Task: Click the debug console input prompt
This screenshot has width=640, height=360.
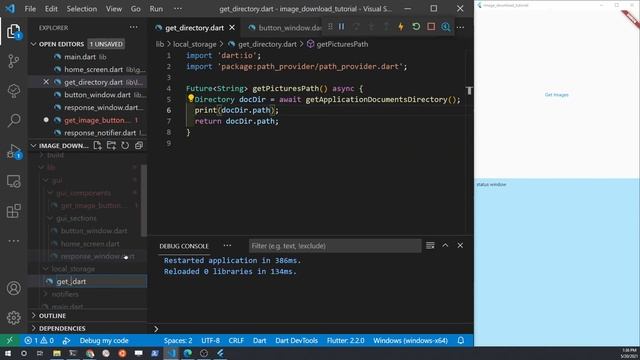Action: 312,329
